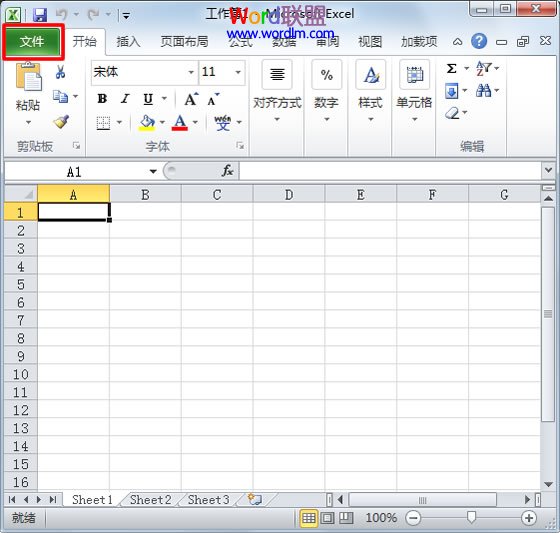The image size is (560, 533).
Task: Switch to the 插入 ribbon tab
Action: coord(128,42)
